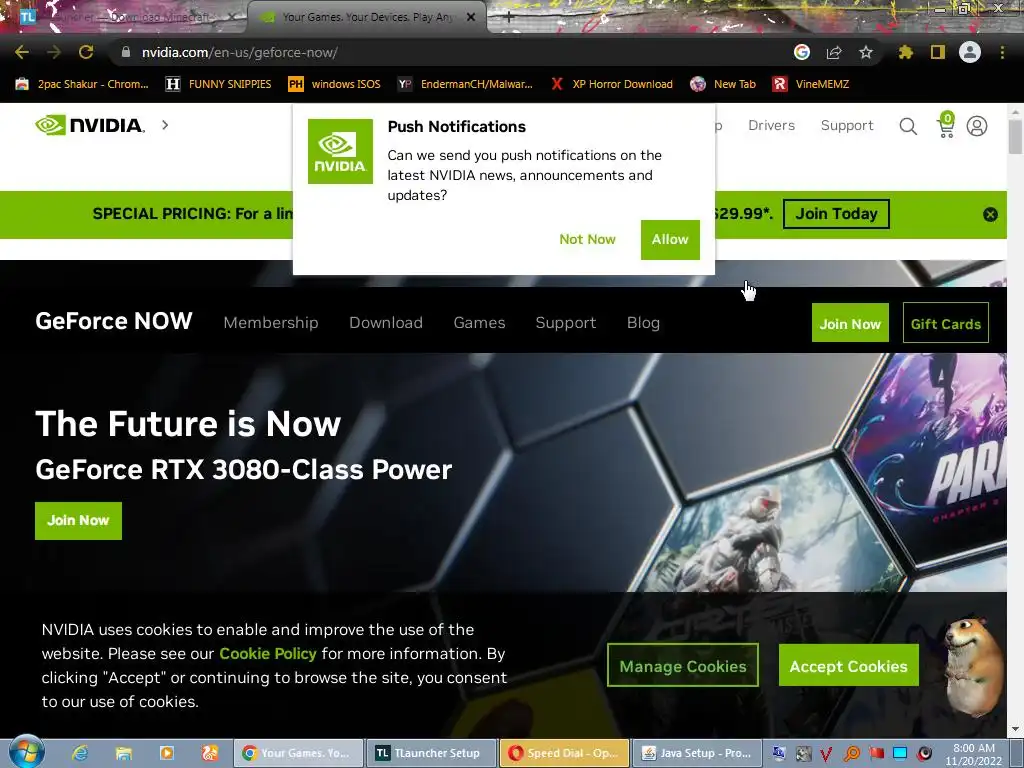Open the 2pac Shakur bookmark
This screenshot has width=1024, height=768.
click(x=82, y=84)
